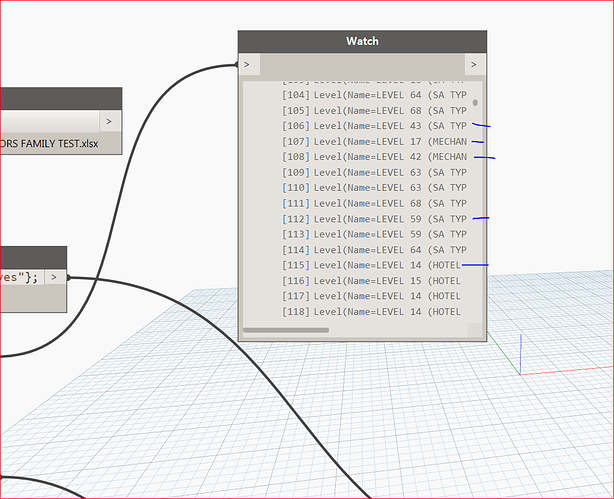Select row [114] LEVEL 64 in Watch
Screen dimensions: 614x499
(374, 250)
